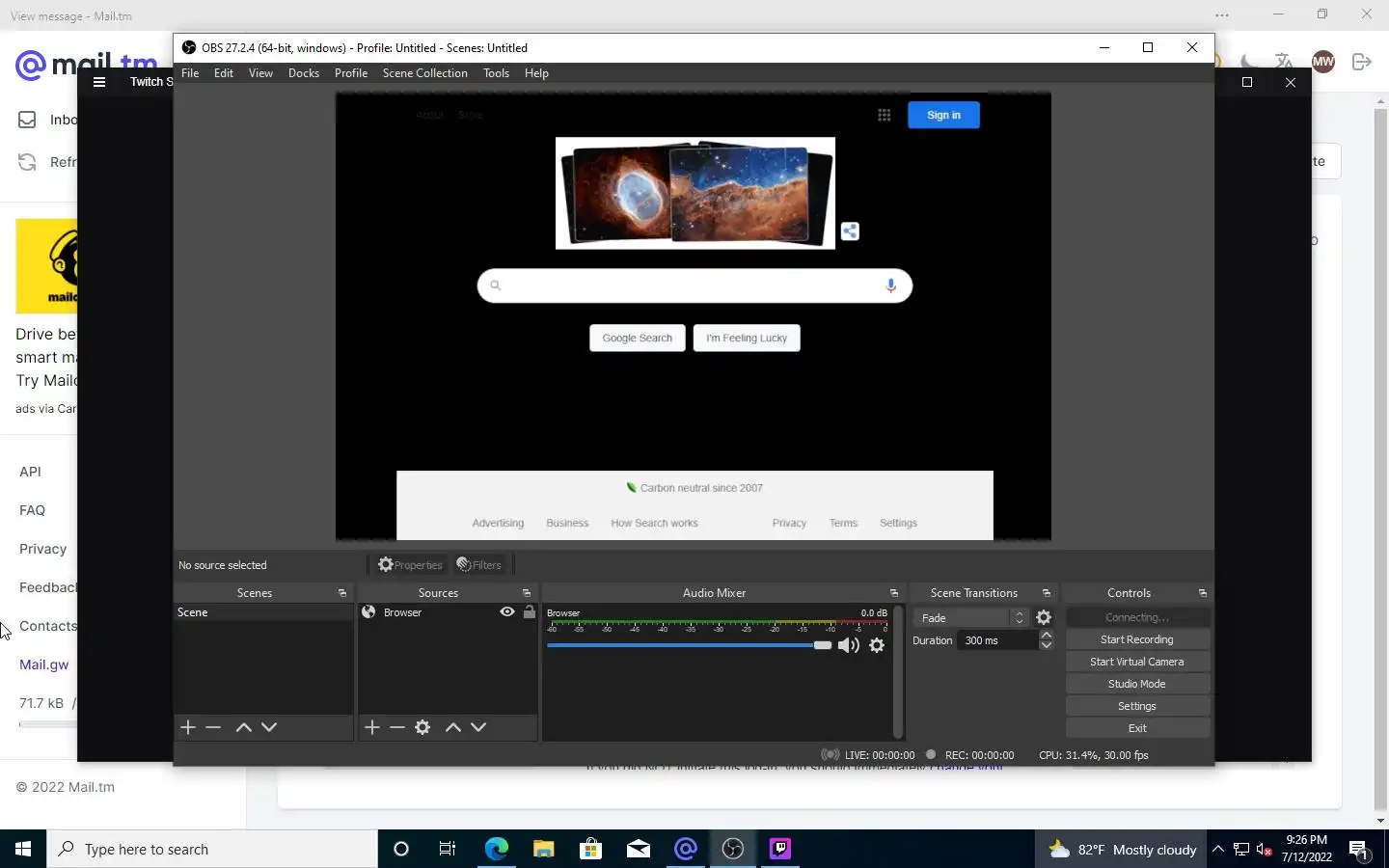Image resolution: width=1389 pixels, height=868 pixels.
Task: Add a new scene with plus icon
Action: (x=188, y=727)
